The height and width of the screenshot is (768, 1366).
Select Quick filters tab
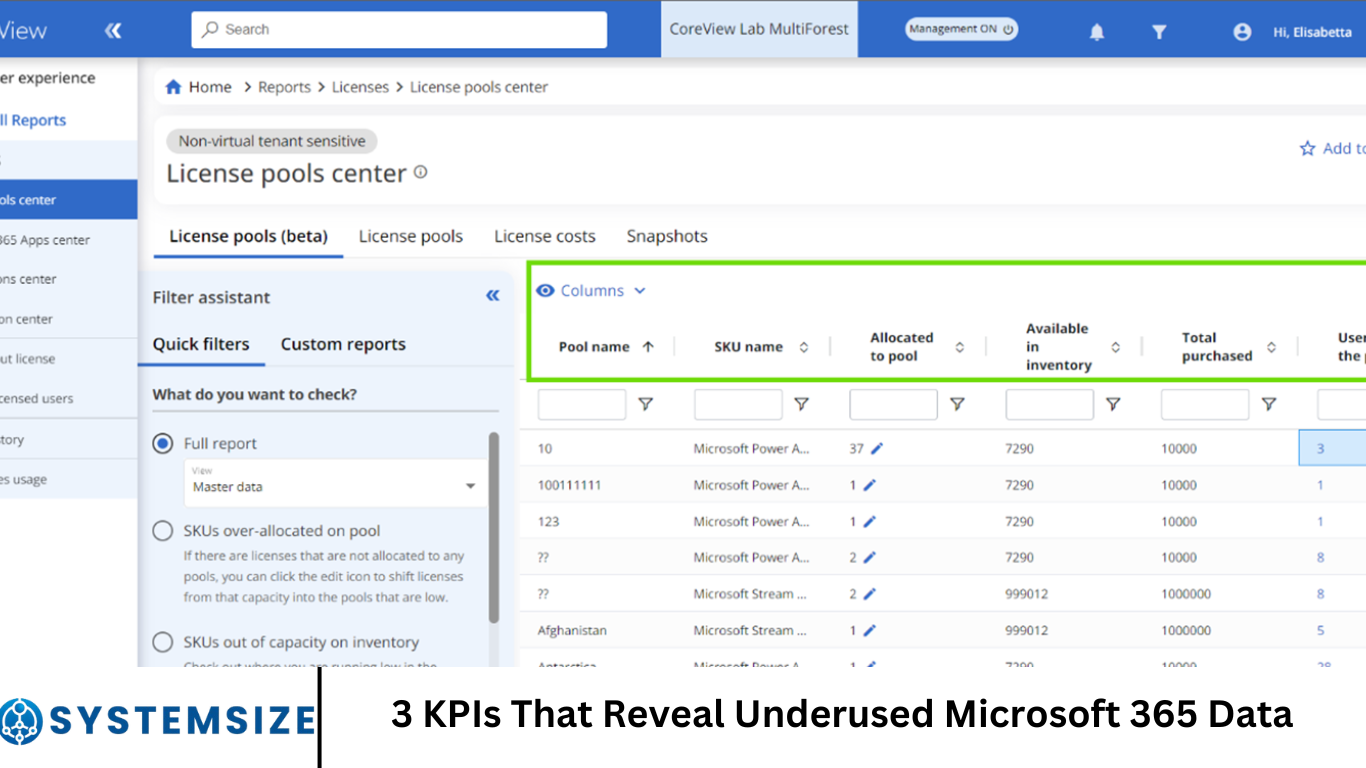(201, 344)
